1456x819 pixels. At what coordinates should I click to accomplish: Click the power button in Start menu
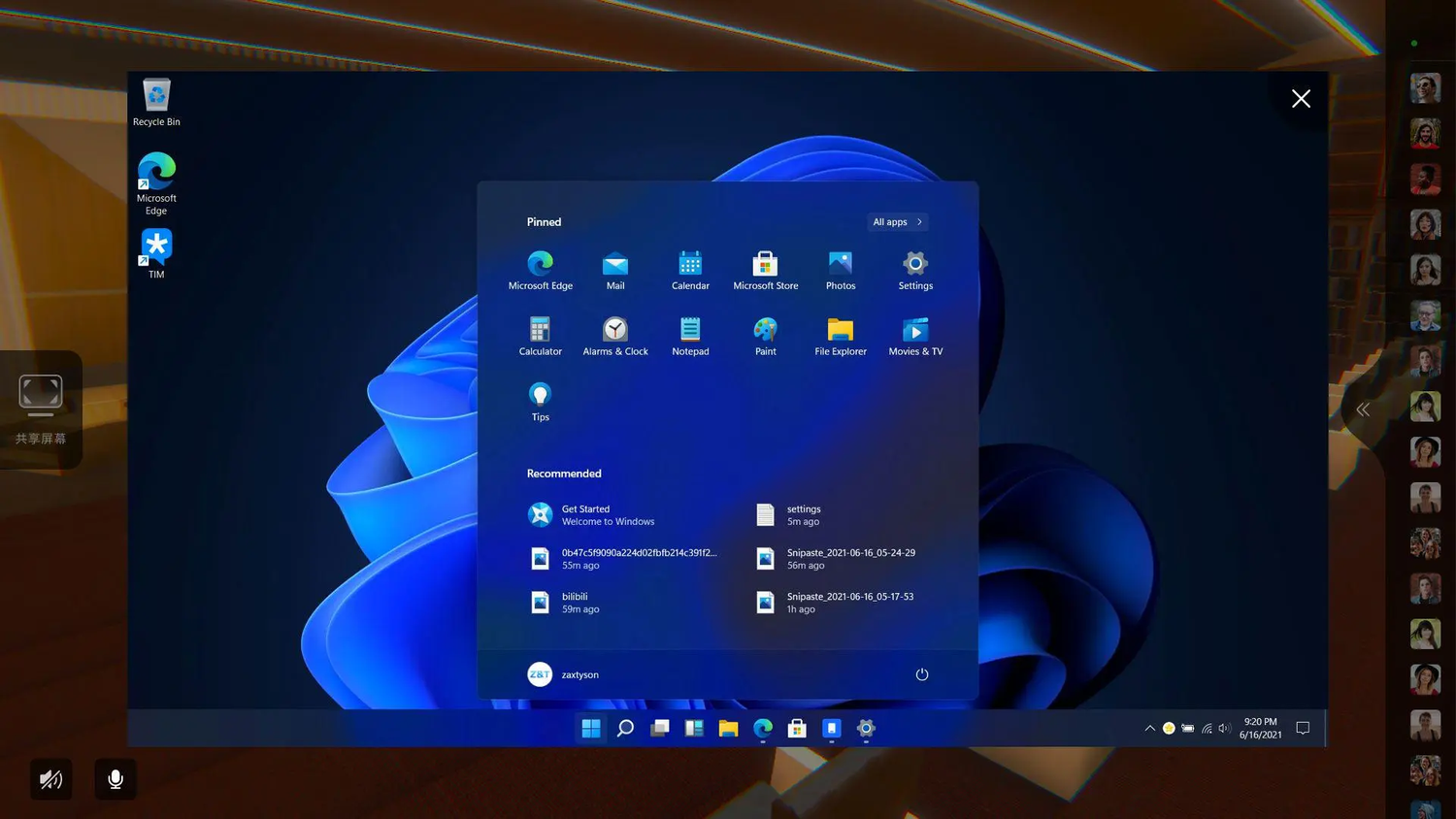[x=921, y=674]
